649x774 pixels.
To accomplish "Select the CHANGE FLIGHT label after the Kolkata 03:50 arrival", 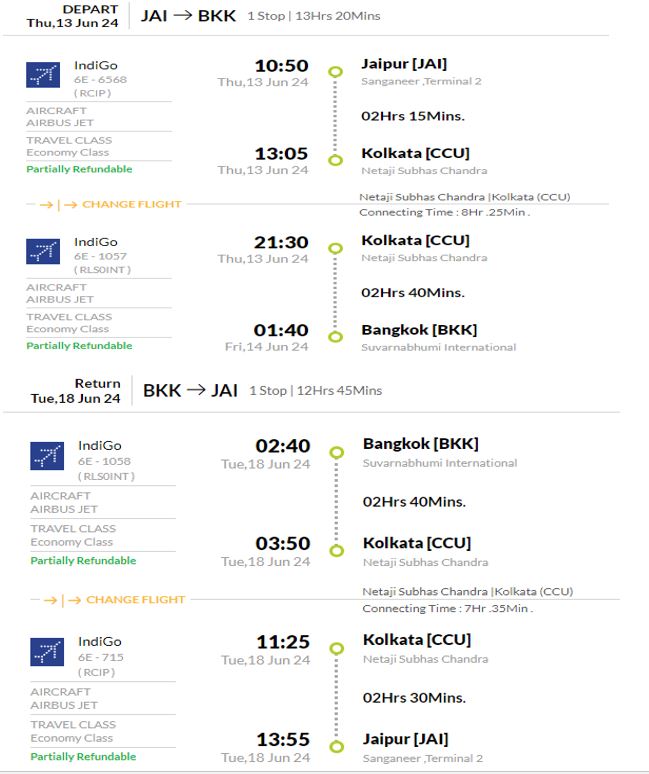I will pos(136,600).
